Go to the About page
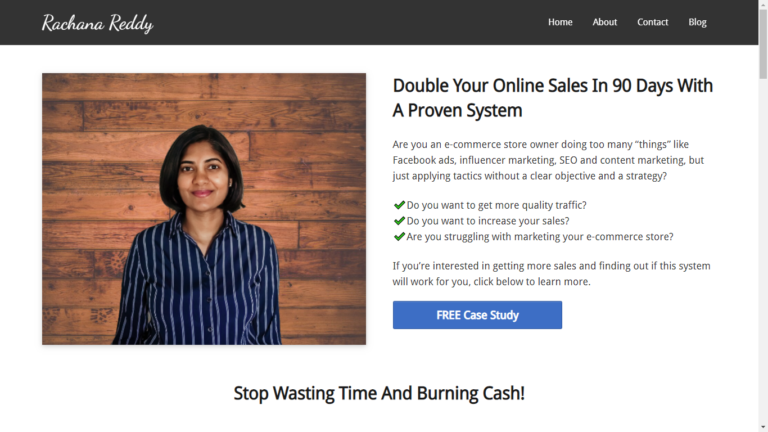768x432 pixels. pos(604,22)
